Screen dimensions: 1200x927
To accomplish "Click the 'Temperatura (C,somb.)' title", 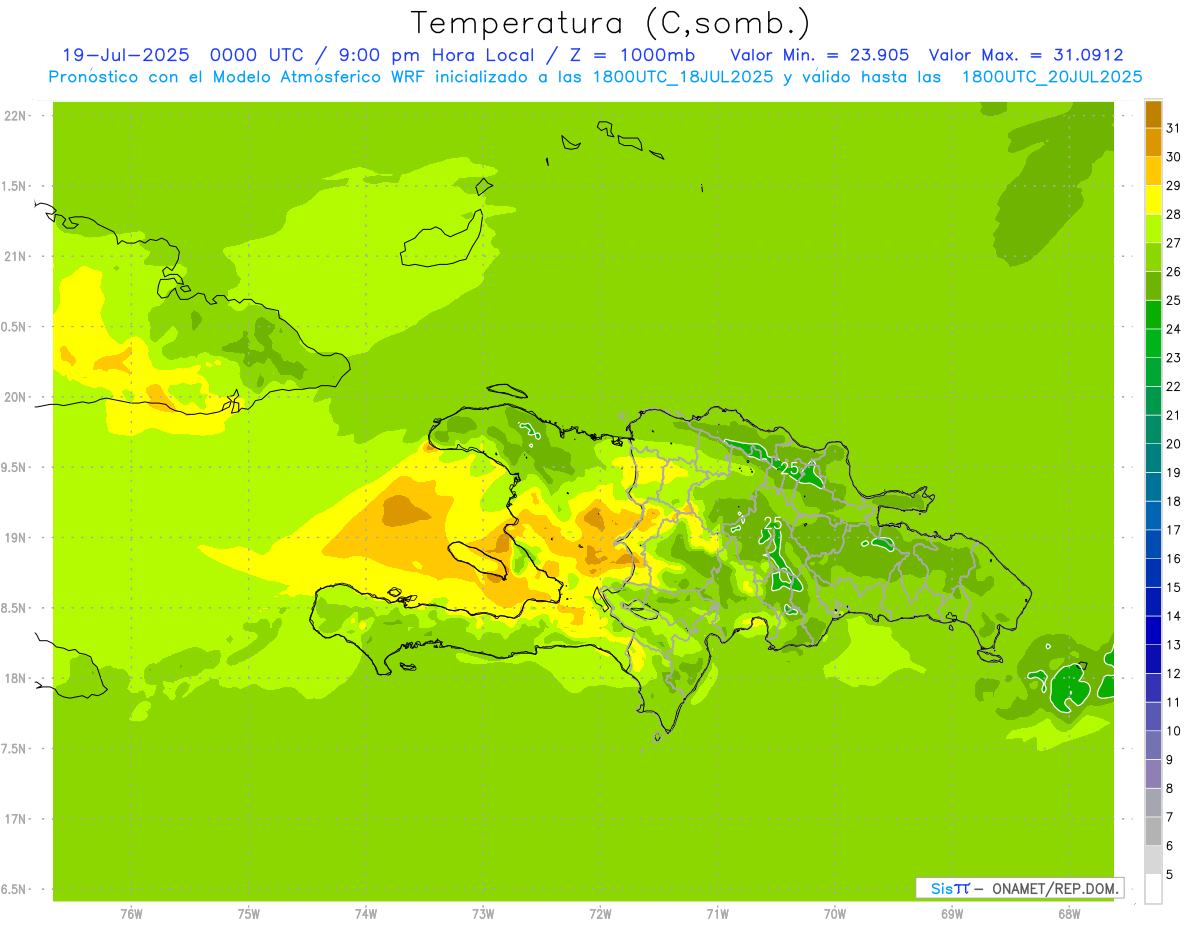I will click(x=611, y=23).
